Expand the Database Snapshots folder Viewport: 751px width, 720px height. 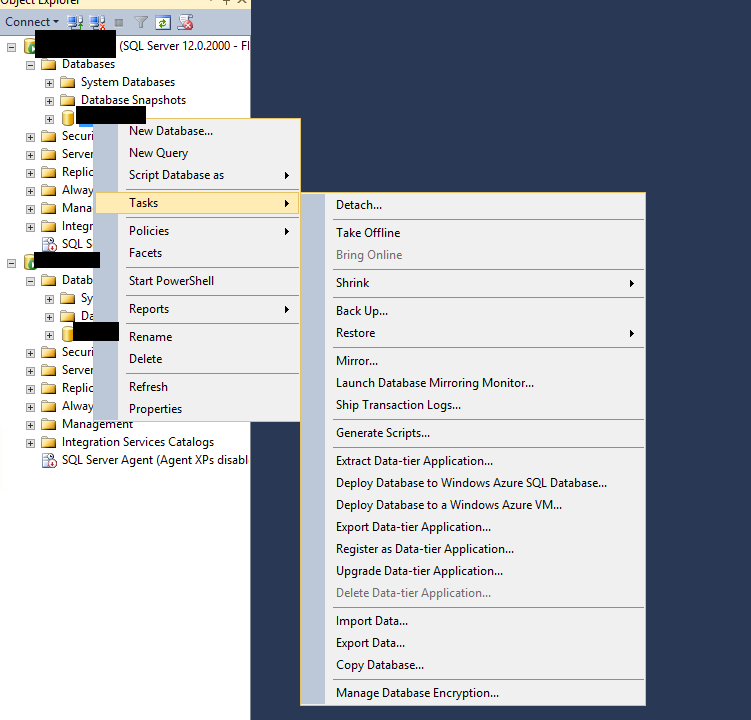point(49,101)
